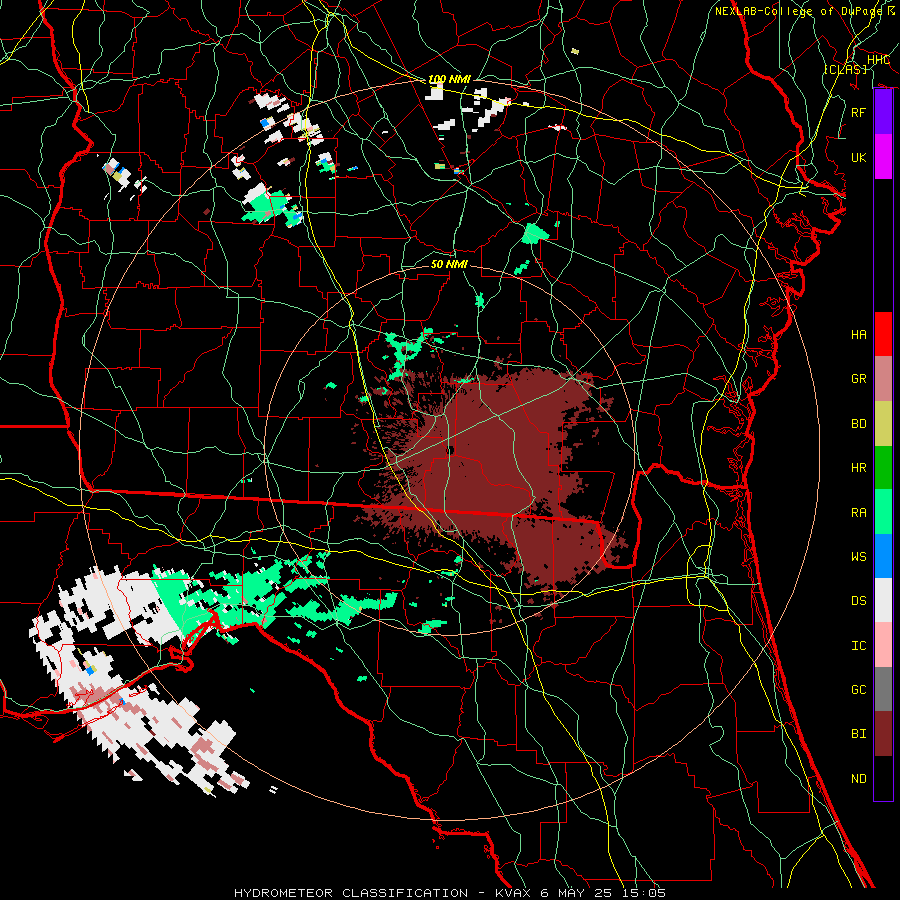The image size is (900, 900).
Task: Click the HHC product code text
Action: 878,59
